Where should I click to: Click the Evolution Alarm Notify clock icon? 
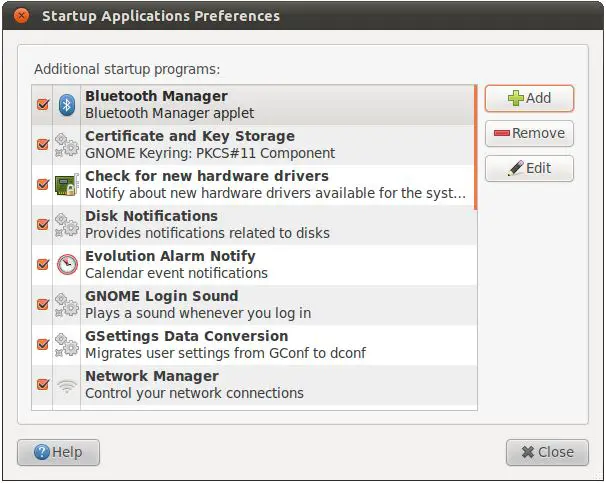point(66,264)
